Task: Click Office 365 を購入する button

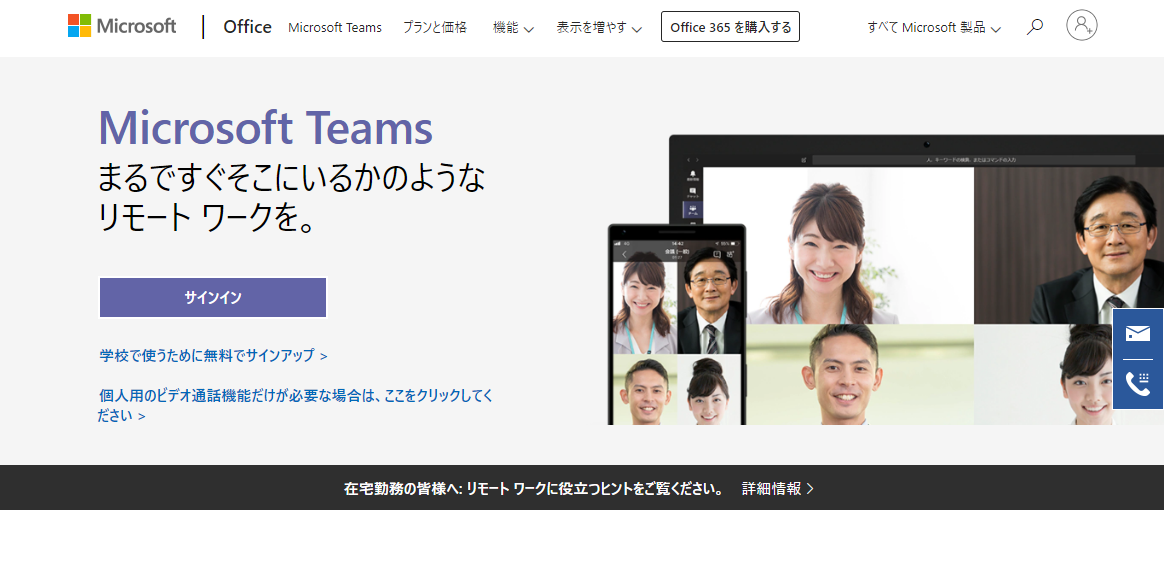Action: tap(730, 27)
